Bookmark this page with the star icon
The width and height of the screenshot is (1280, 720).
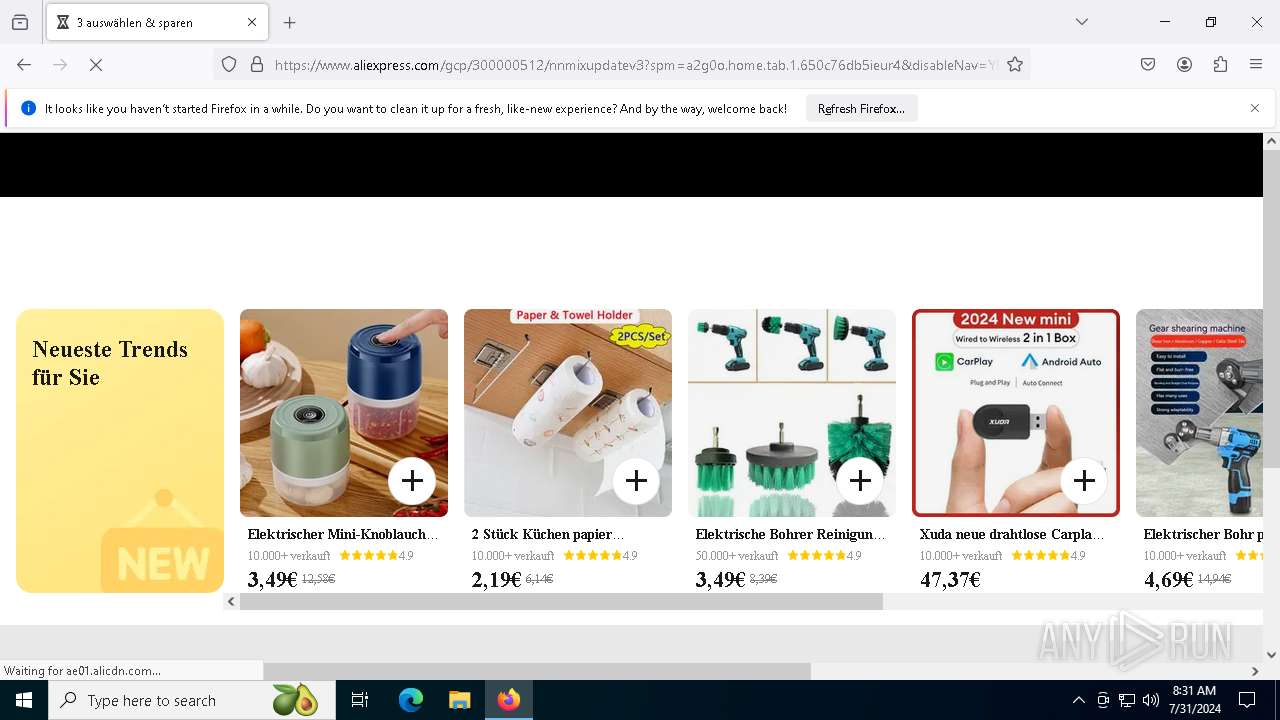click(1015, 65)
